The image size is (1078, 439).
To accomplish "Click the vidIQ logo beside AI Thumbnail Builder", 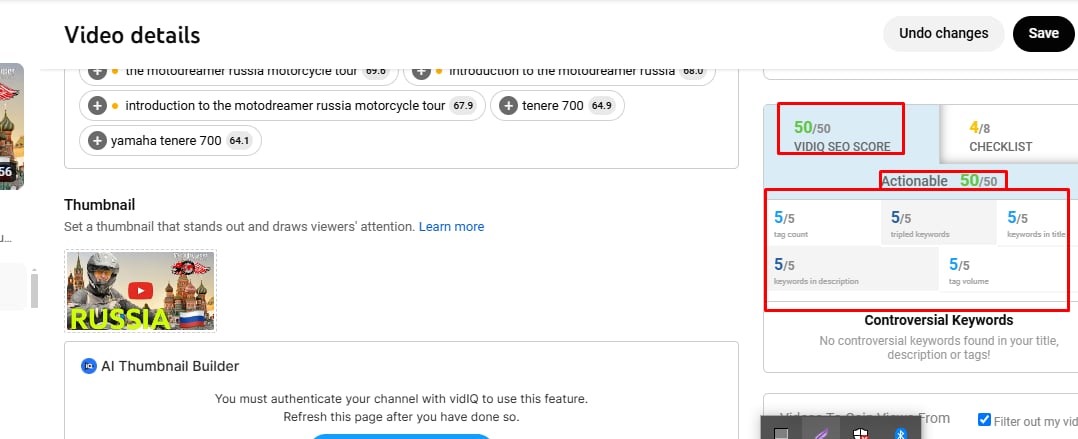I will (x=88, y=367).
